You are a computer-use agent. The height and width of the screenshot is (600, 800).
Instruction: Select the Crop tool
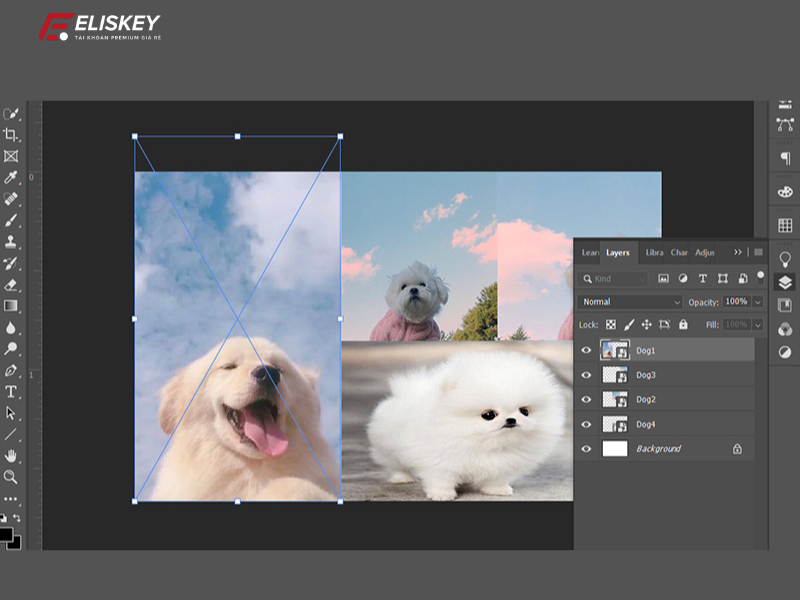pos(11,135)
